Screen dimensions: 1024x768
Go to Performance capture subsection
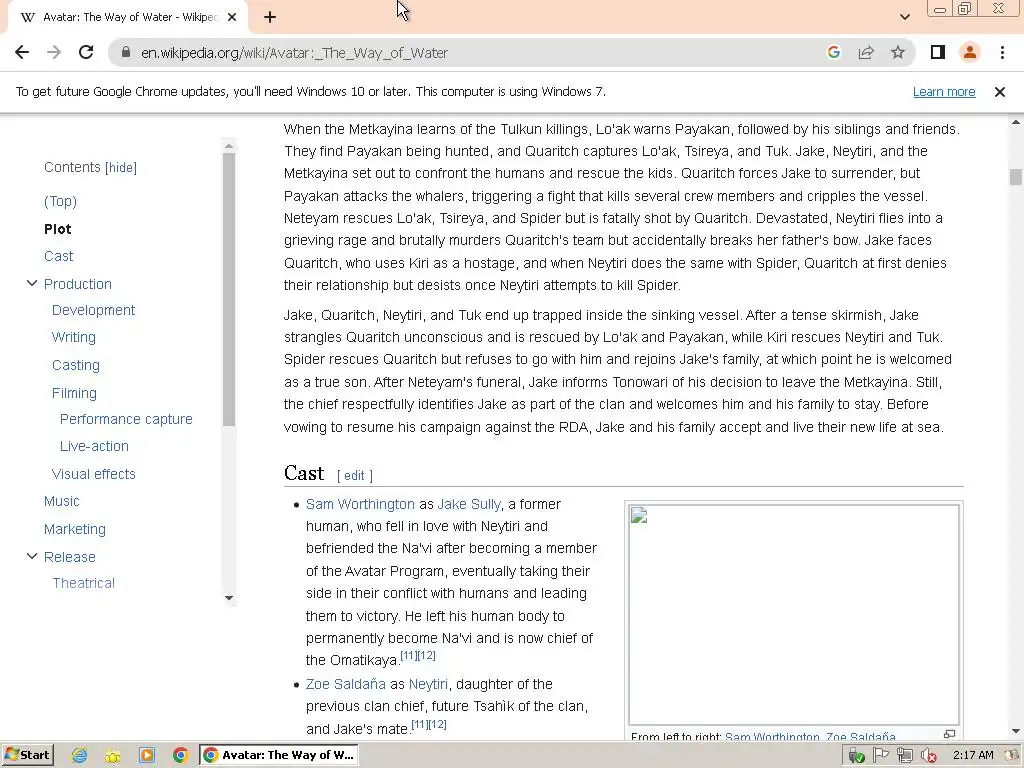(x=126, y=419)
